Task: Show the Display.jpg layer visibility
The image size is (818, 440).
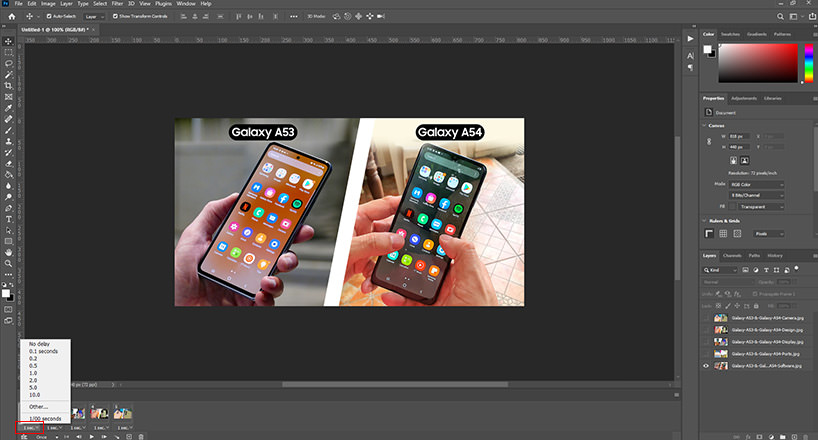Action: pos(706,342)
